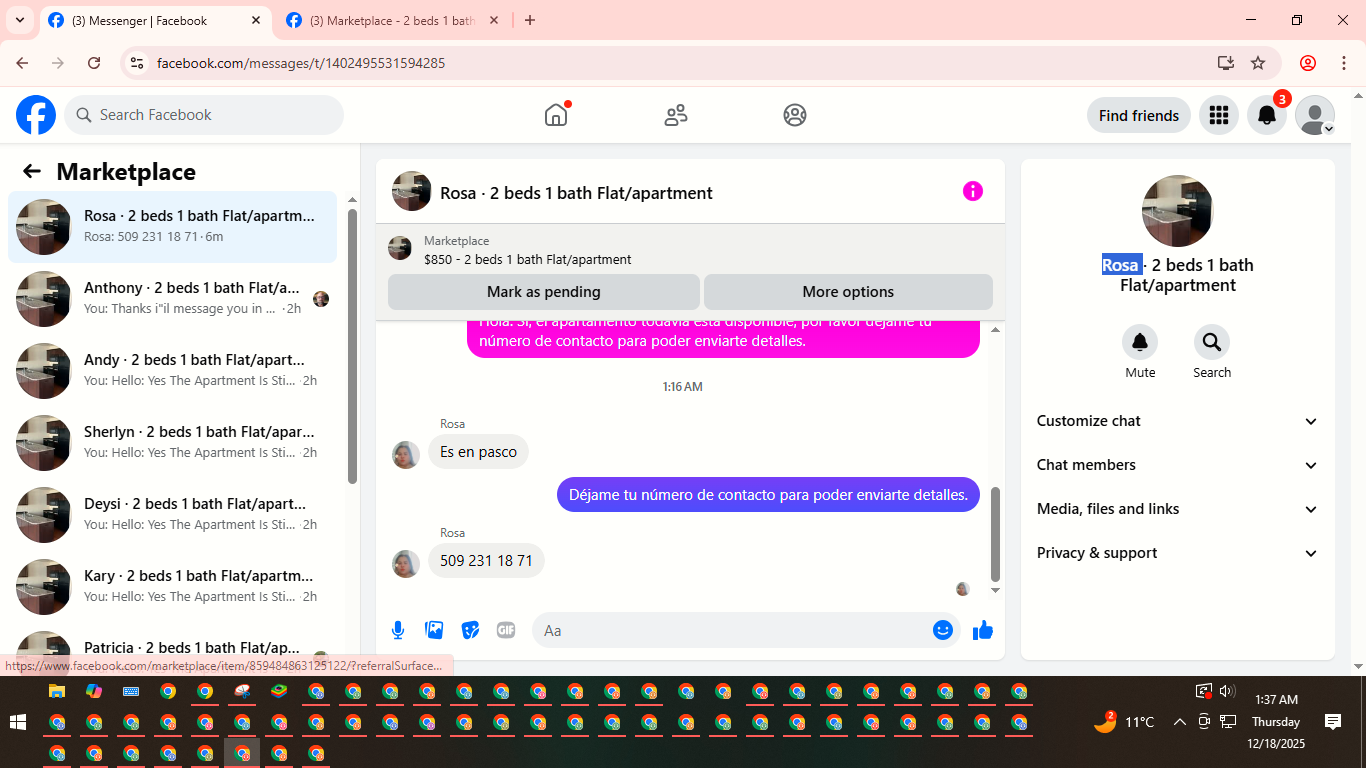Open Deysi conversation in list
This screenshot has width=1366, height=768.
[x=173, y=515]
